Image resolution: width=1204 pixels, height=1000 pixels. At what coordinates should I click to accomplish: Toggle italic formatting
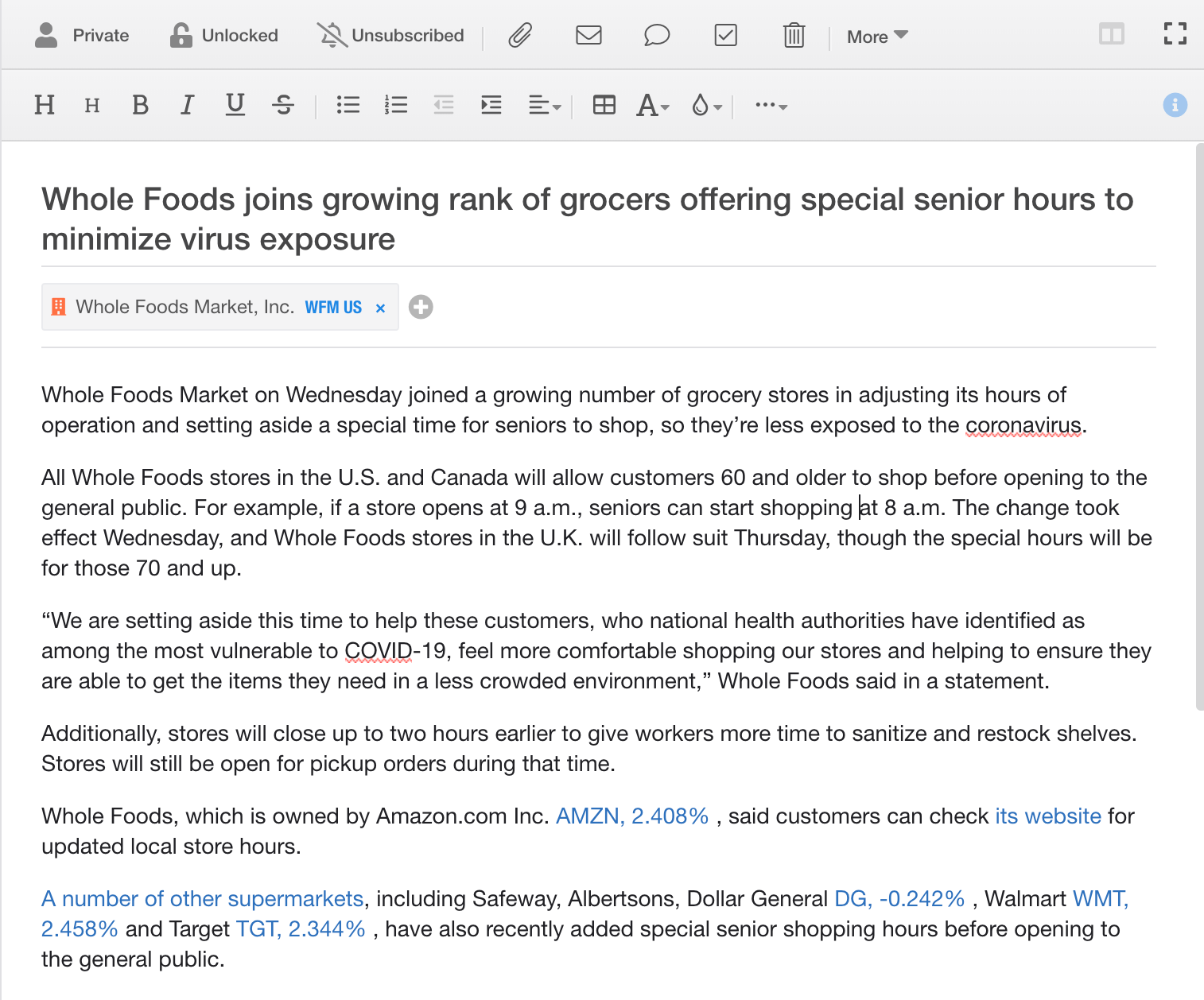point(187,105)
